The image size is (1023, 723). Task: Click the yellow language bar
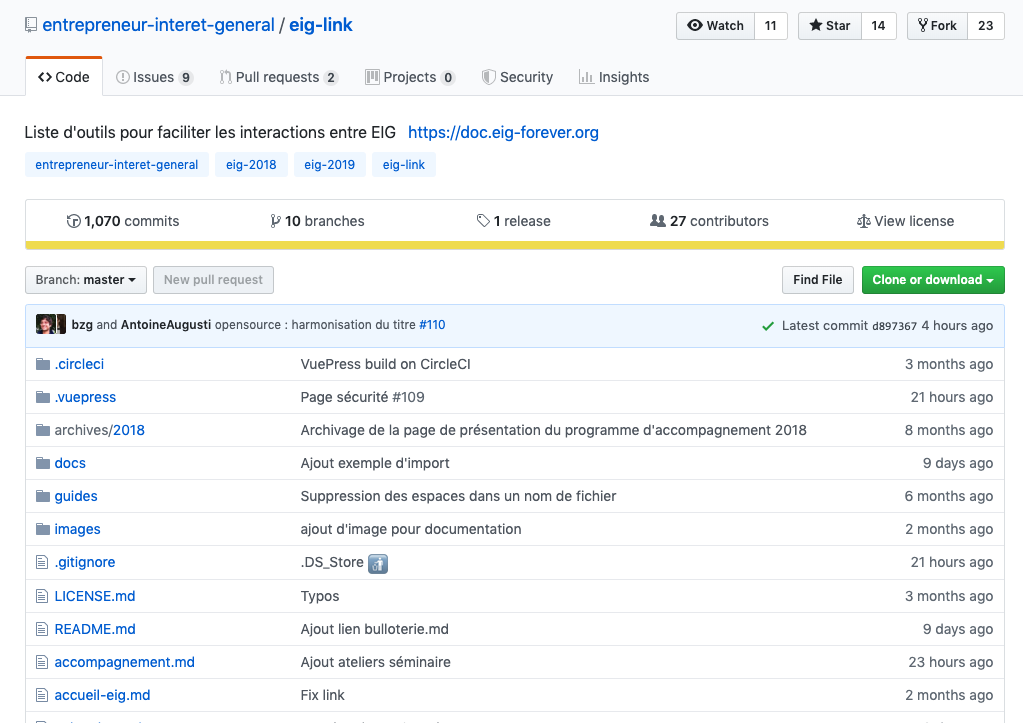coord(514,245)
